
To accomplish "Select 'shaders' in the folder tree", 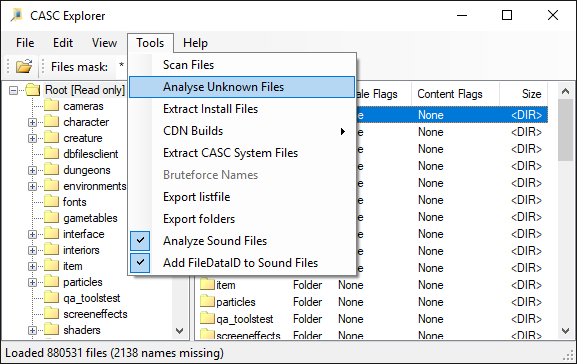I will (82, 330).
